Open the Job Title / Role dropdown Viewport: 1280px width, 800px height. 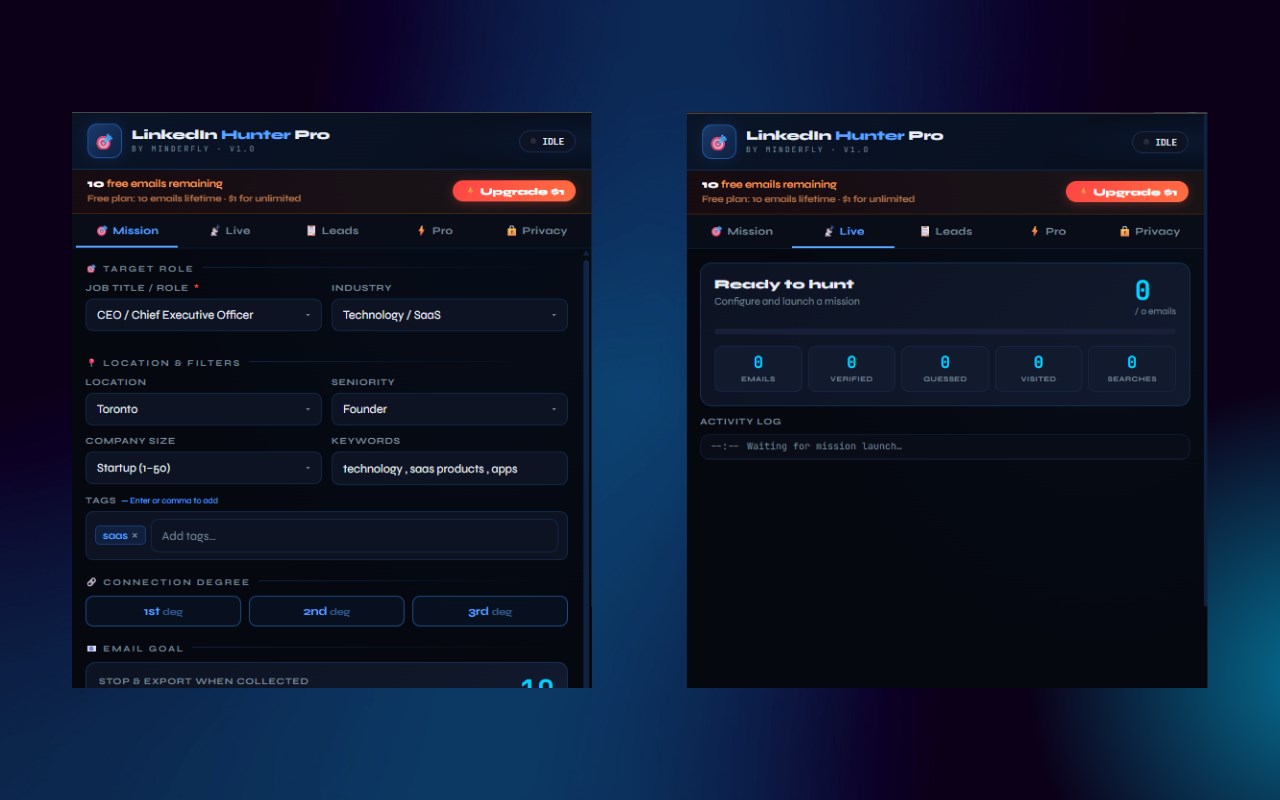pyautogui.click(x=203, y=315)
